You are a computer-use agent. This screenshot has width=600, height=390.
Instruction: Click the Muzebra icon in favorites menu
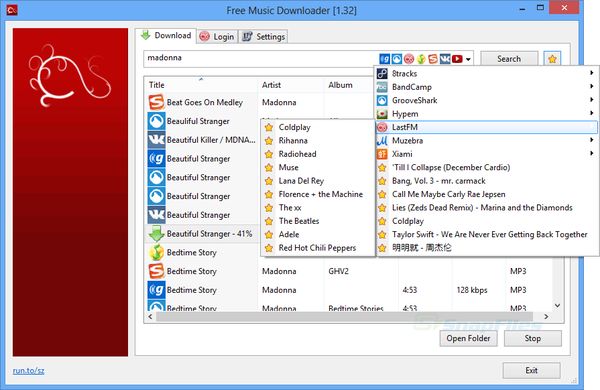[x=382, y=140]
